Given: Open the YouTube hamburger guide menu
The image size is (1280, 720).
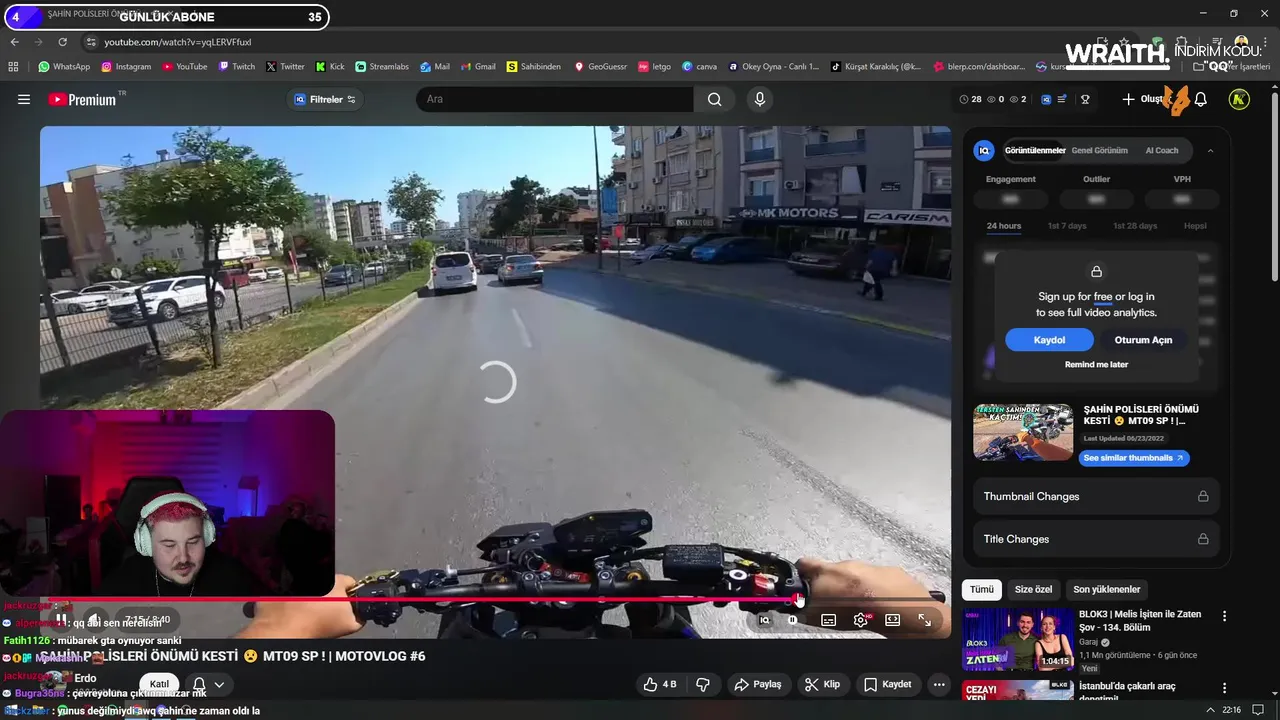Looking at the screenshot, I should point(24,99).
